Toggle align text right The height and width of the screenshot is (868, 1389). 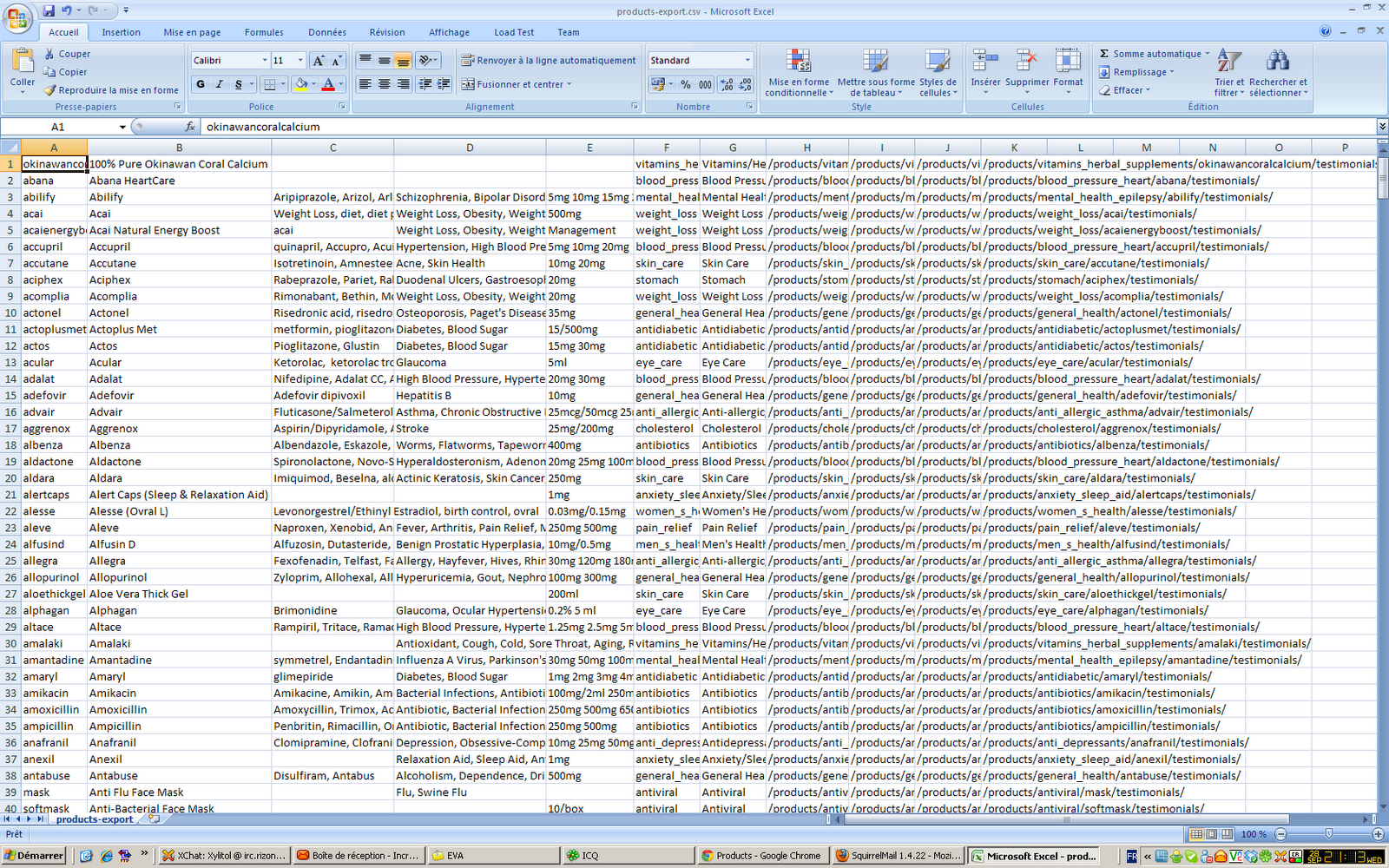click(x=404, y=84)
